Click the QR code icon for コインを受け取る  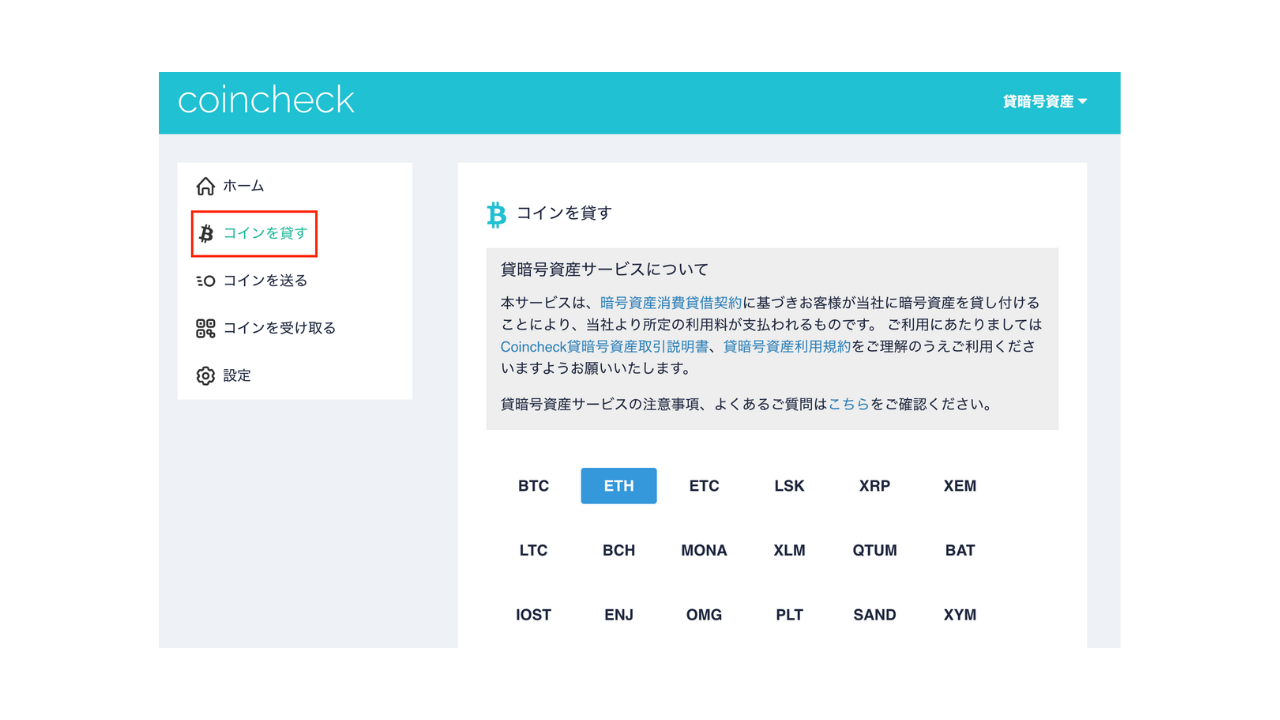click(x=206, y=328)
